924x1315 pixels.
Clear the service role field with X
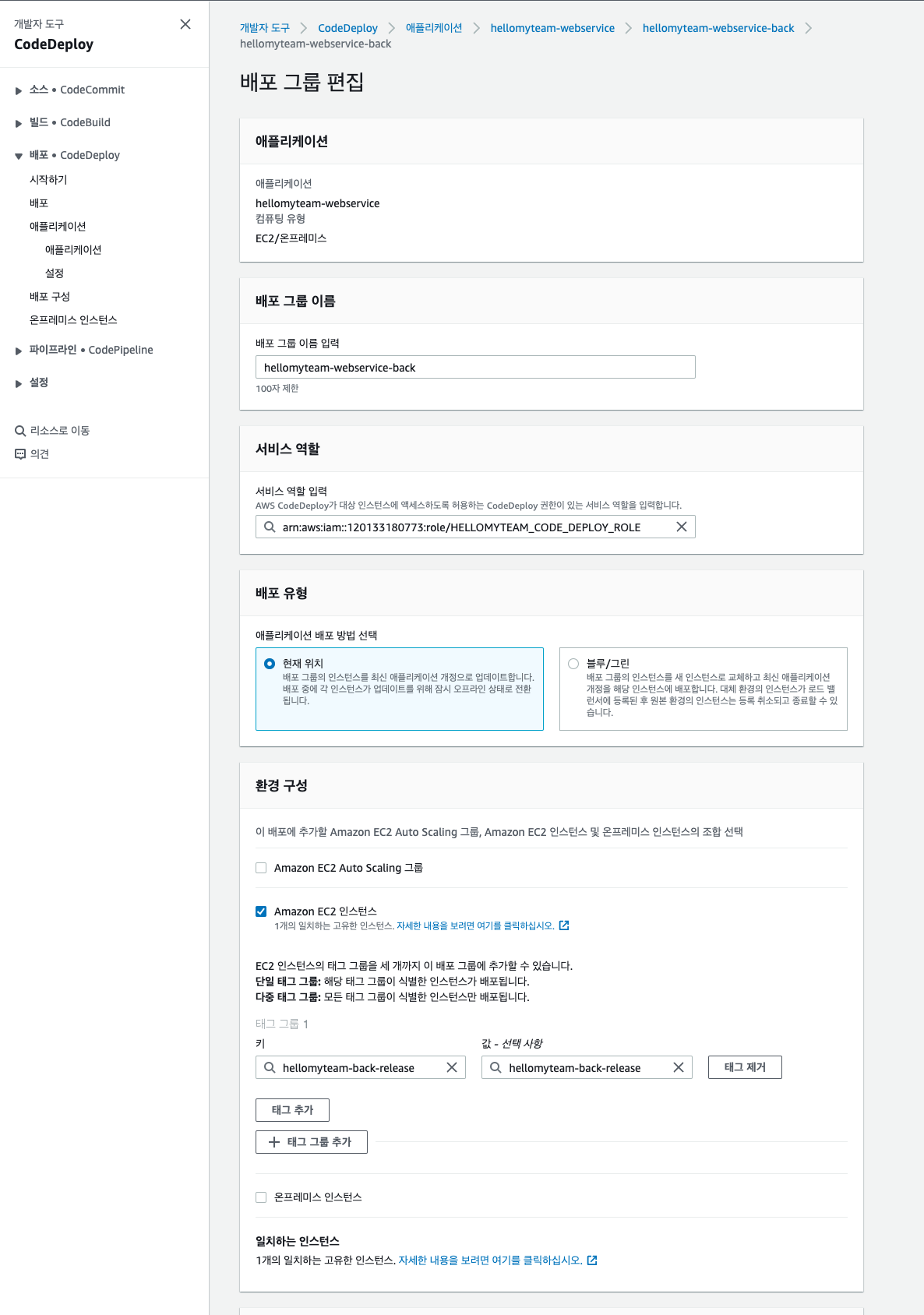coord(682,527)
